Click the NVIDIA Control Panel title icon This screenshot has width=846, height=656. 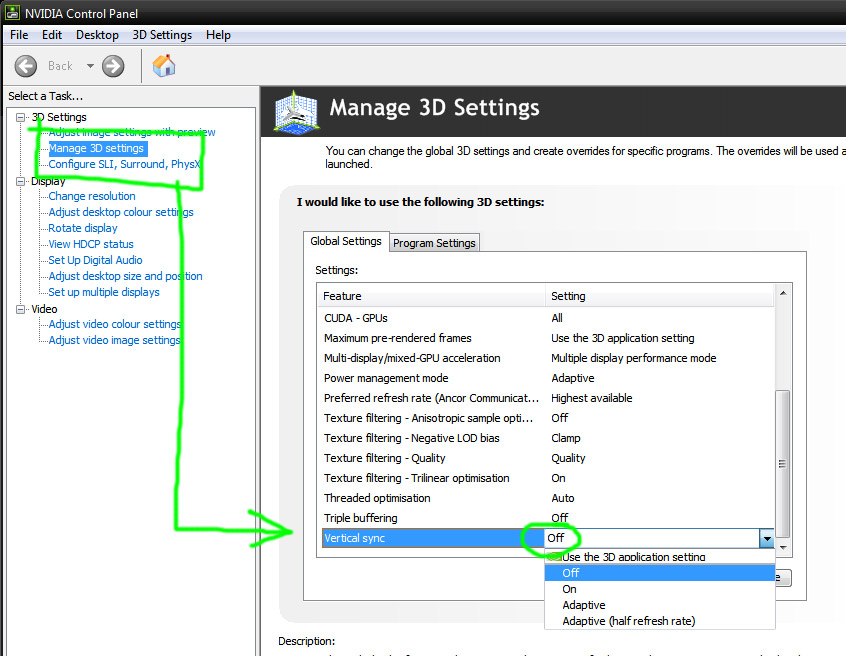tap(12, 12)
